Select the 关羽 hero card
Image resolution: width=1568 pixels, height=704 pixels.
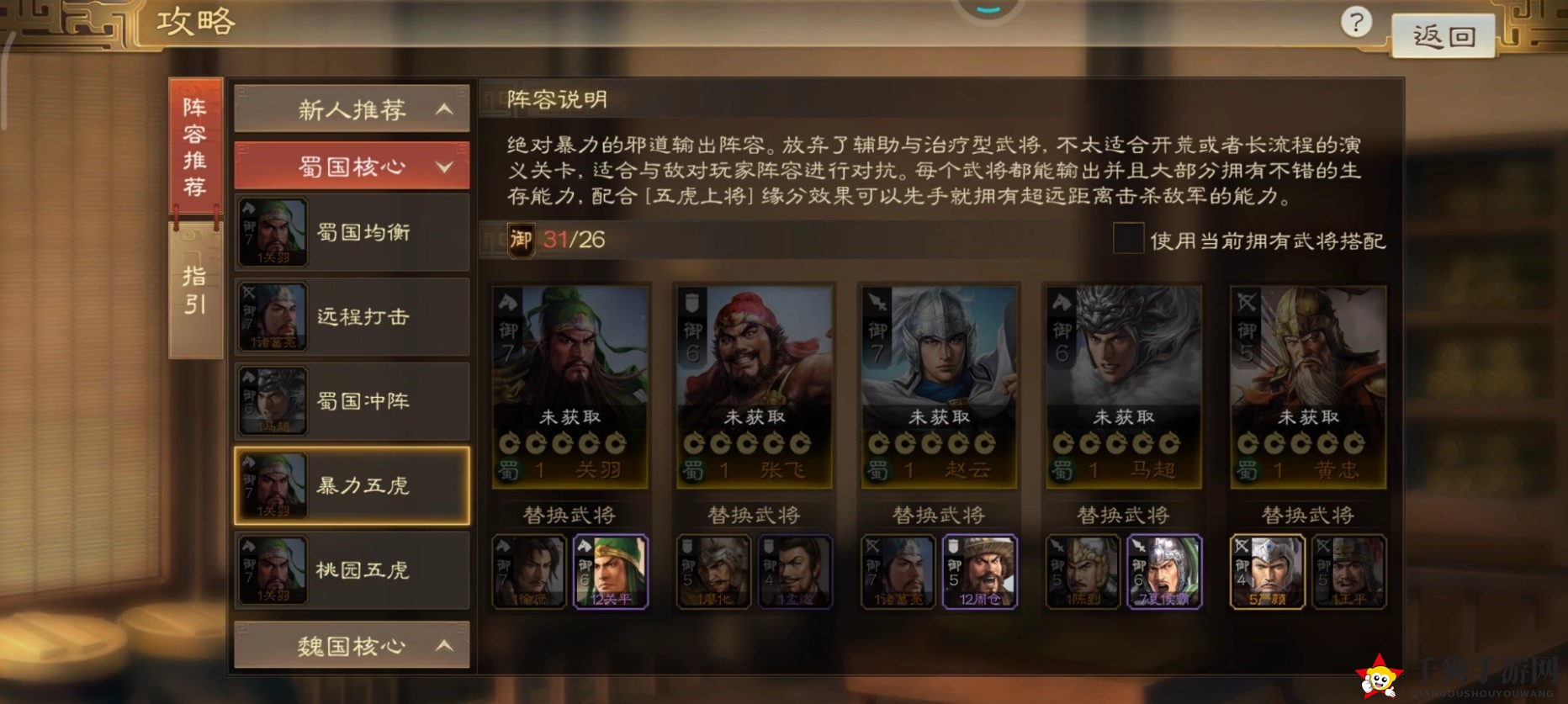point(570,387)
